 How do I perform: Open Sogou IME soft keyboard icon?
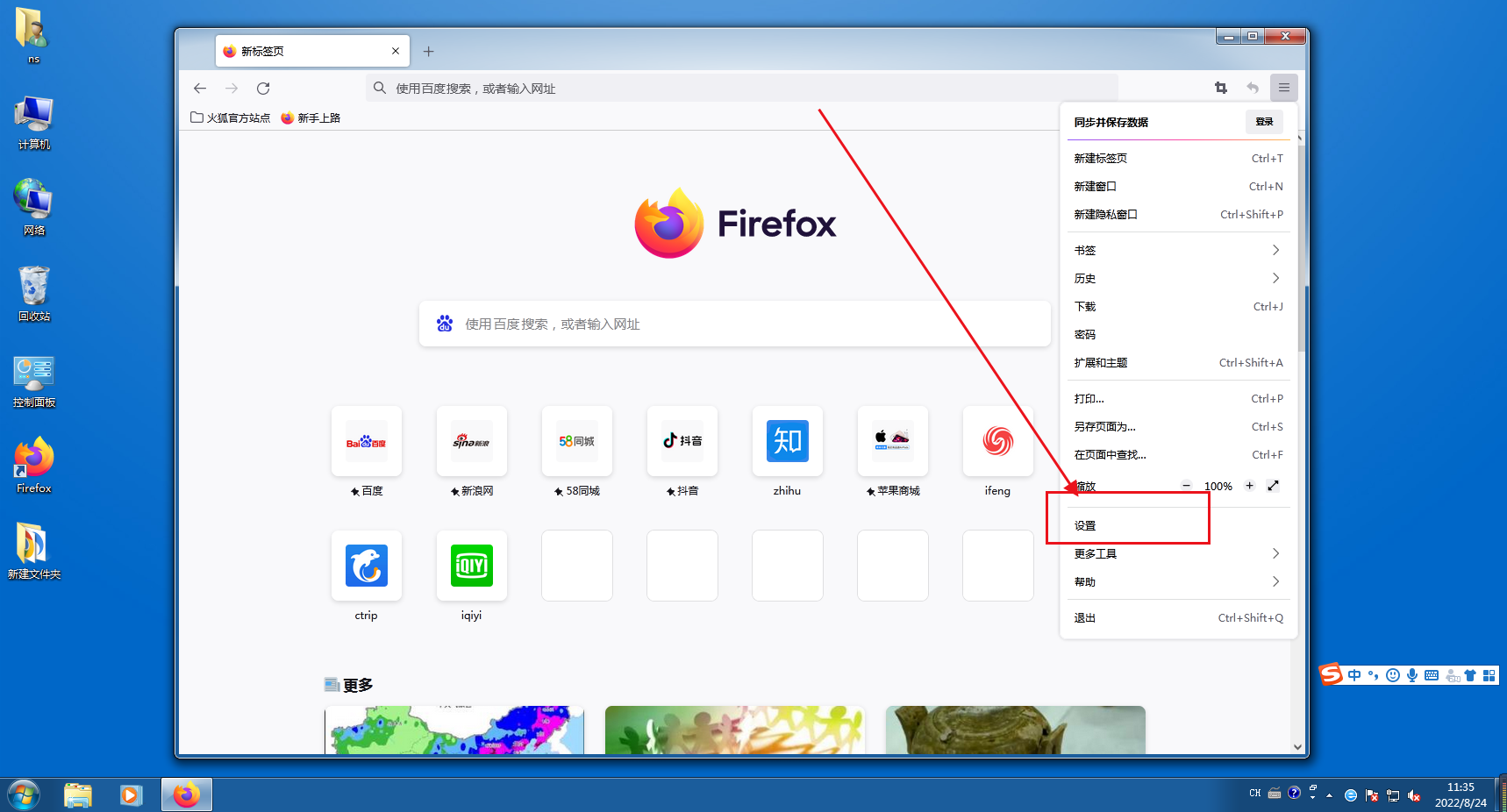(1432, 675)
